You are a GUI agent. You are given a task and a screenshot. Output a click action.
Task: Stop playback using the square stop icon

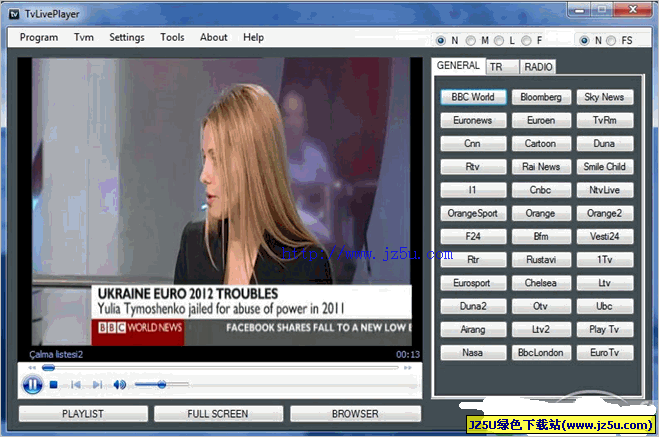pyautogui.click(x=53, y=384)
